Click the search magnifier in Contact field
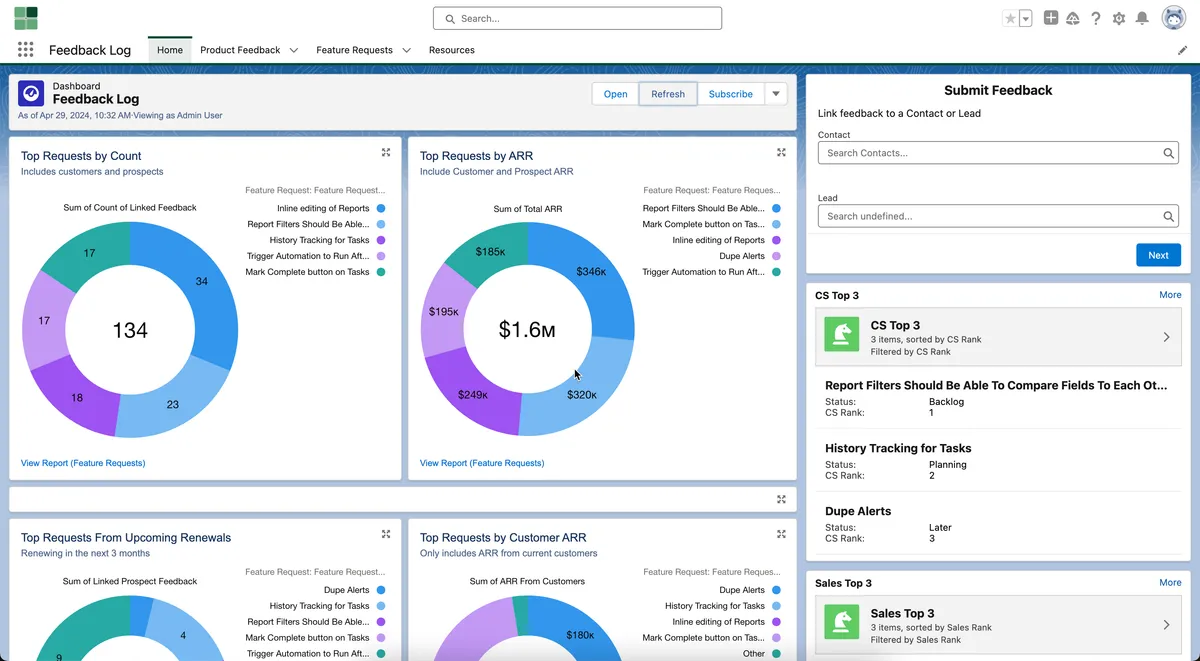The width and height of the screenshot is (1200, 661). [1169, 153]
